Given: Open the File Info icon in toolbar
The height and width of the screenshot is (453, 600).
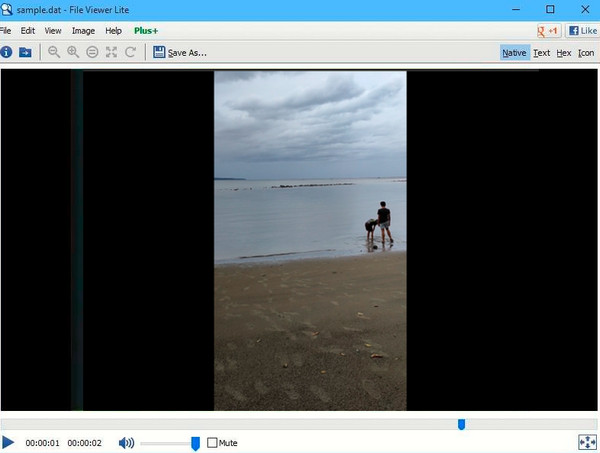Looking at the screenshot, I should coord(6,52).
